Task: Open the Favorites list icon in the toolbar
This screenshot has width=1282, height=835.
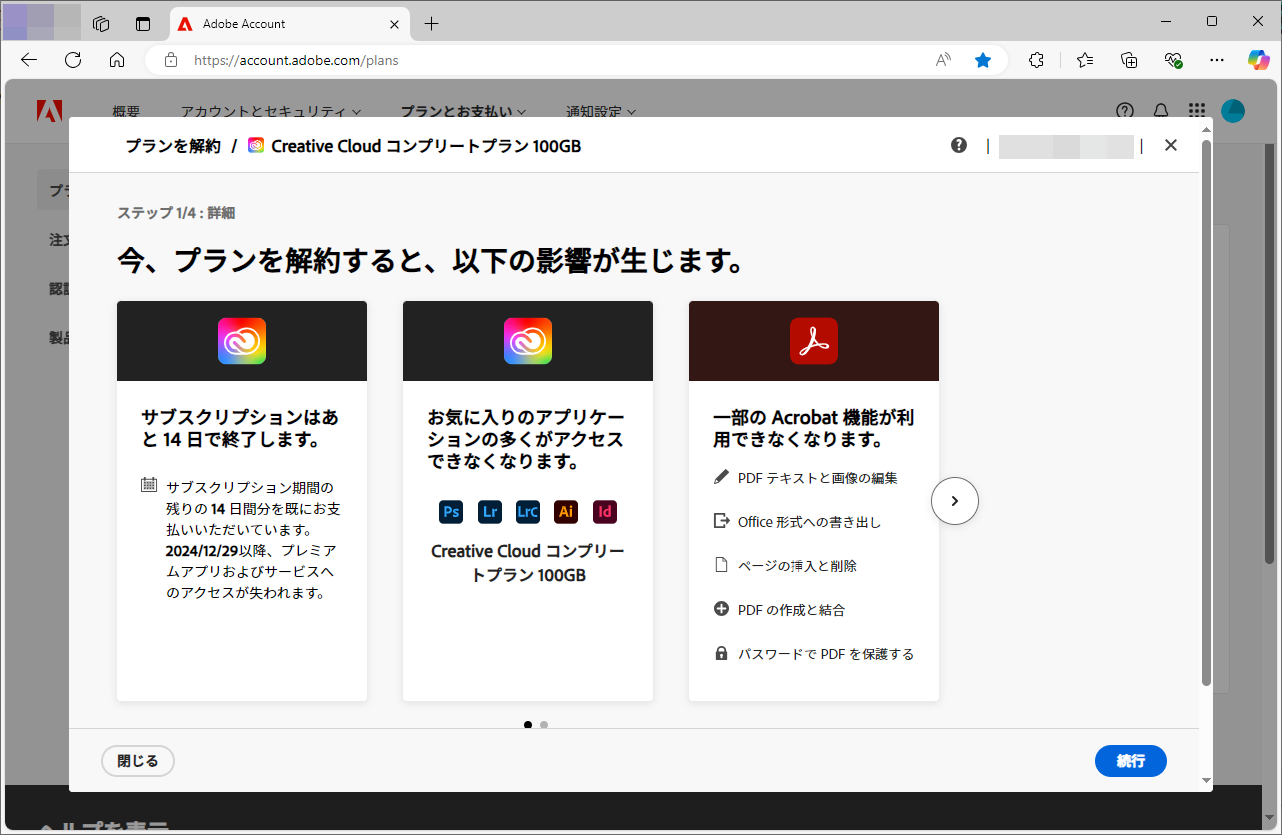Action: (x=1085, y=60)
